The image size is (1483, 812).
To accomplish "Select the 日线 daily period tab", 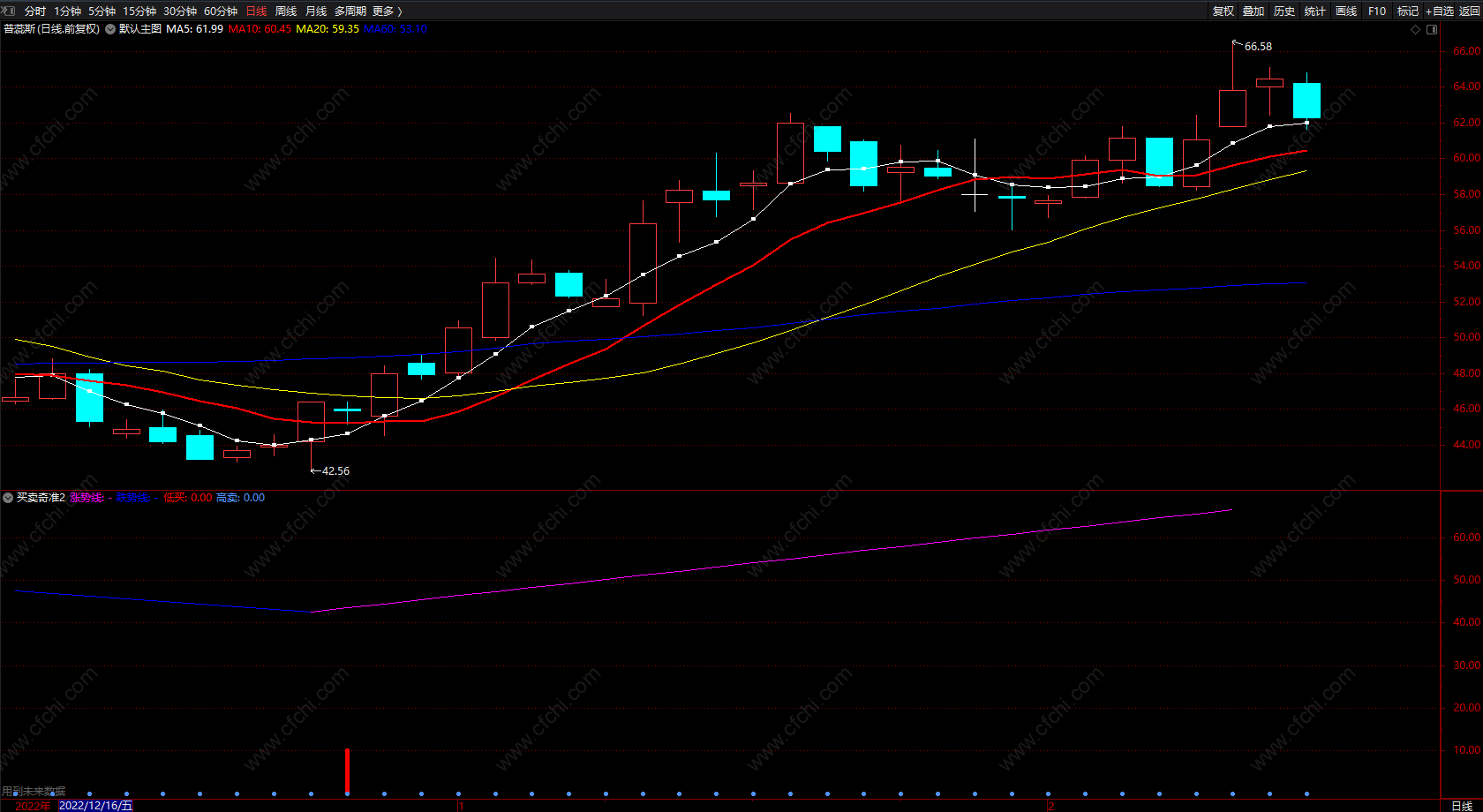I will (256, 11).
